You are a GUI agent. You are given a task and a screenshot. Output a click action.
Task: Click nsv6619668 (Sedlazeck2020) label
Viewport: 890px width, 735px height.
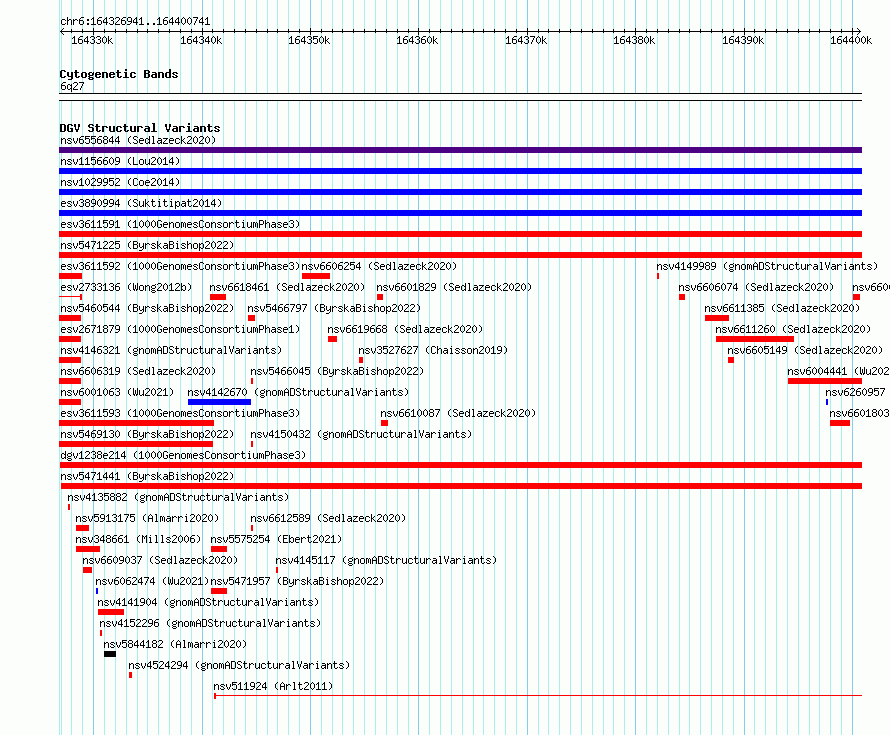click(405, 329)
